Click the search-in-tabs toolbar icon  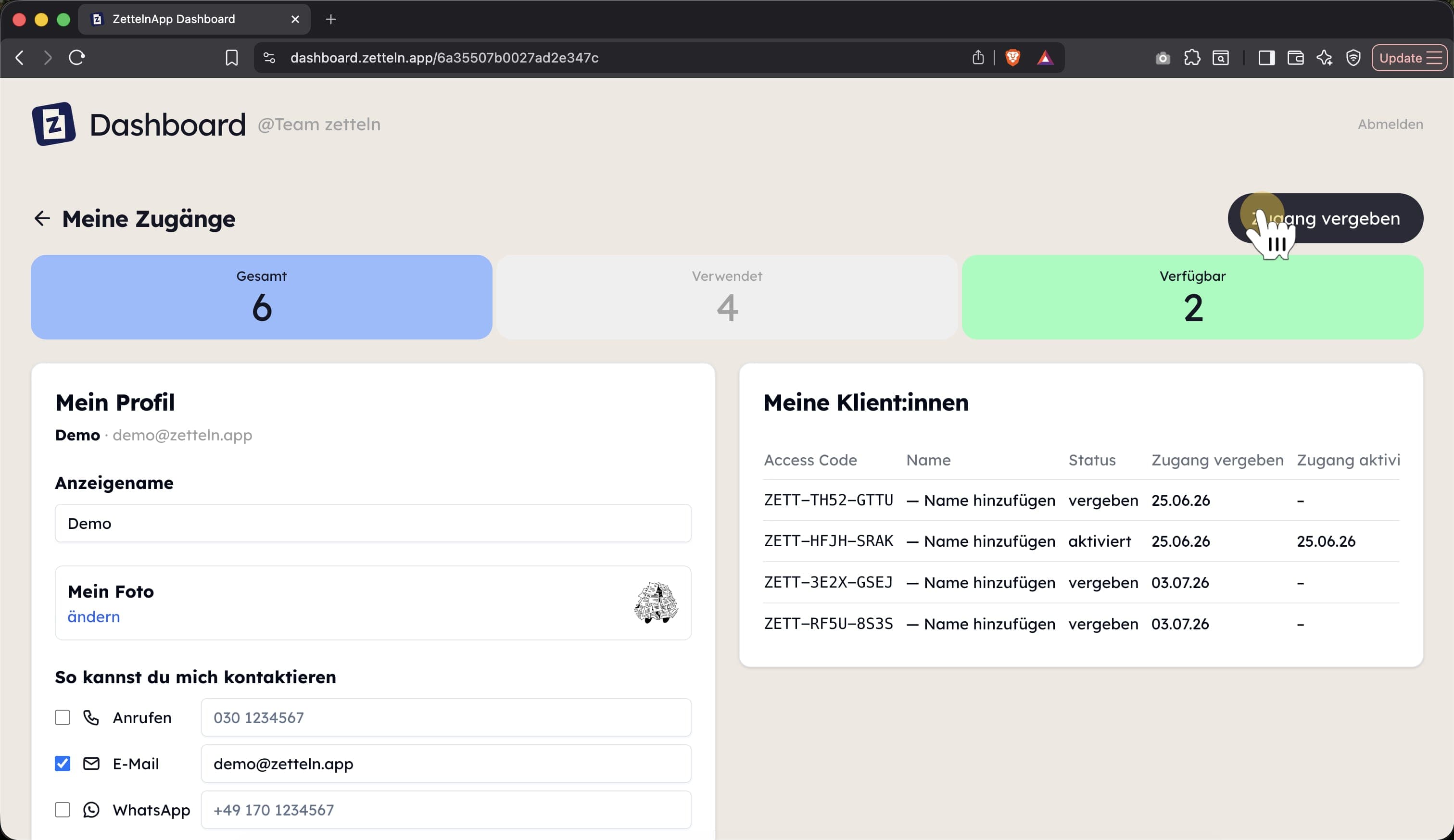1221,58
